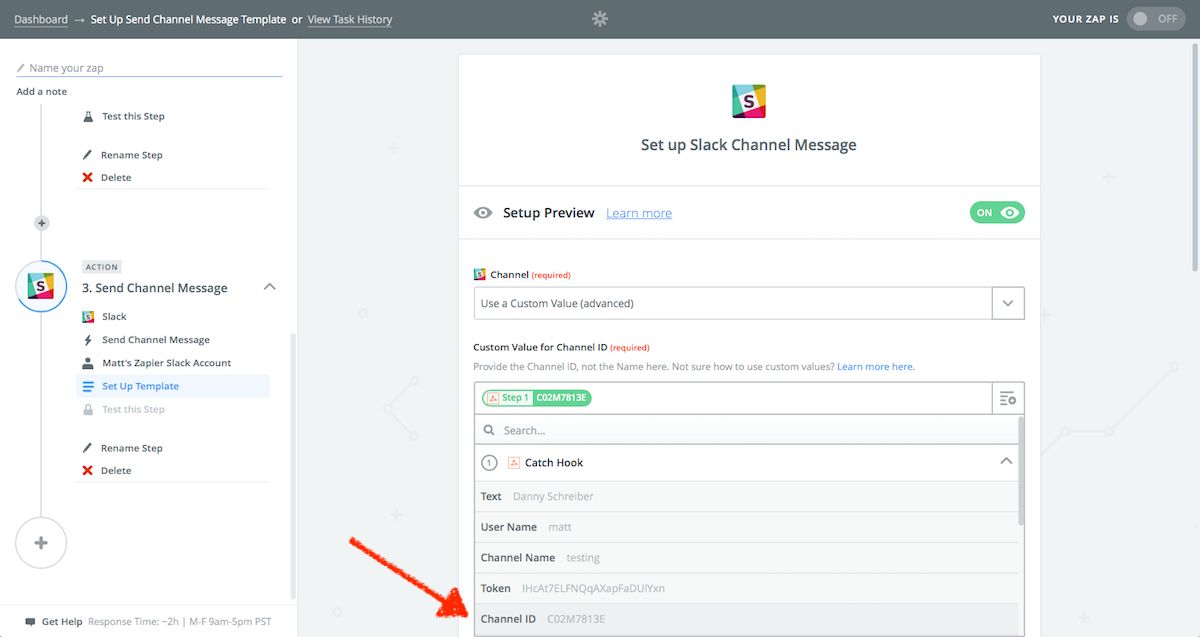Click the Slack logo above the setup title
Viewport: 1200px width, 637px height.
point(749,101)
